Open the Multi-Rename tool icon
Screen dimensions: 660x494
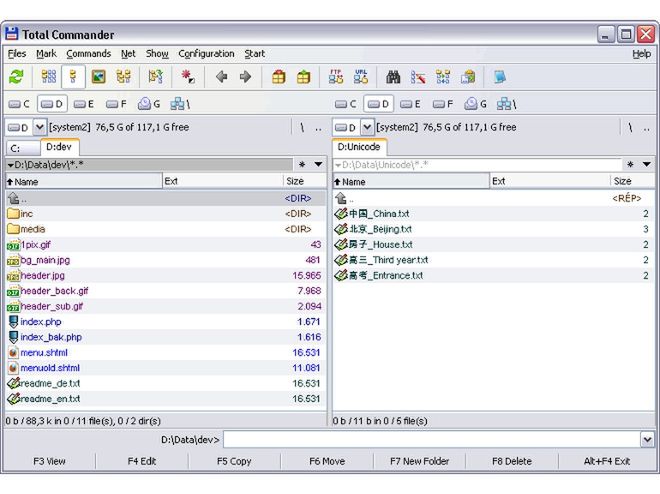click(x=418, y=77)
